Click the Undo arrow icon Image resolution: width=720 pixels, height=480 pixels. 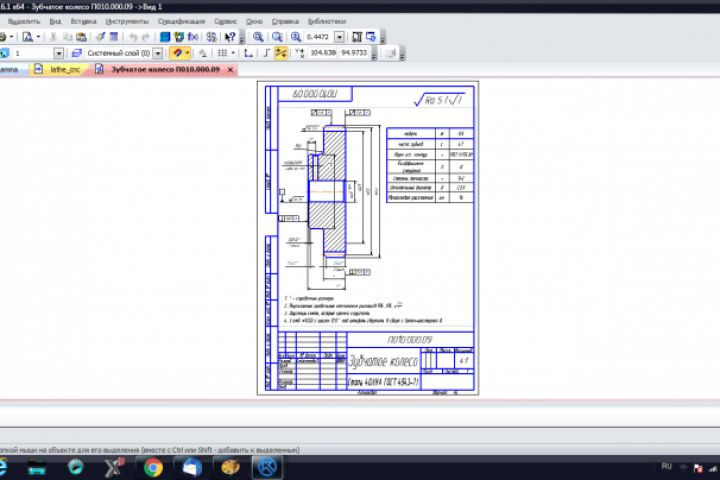tap(133, 36)
